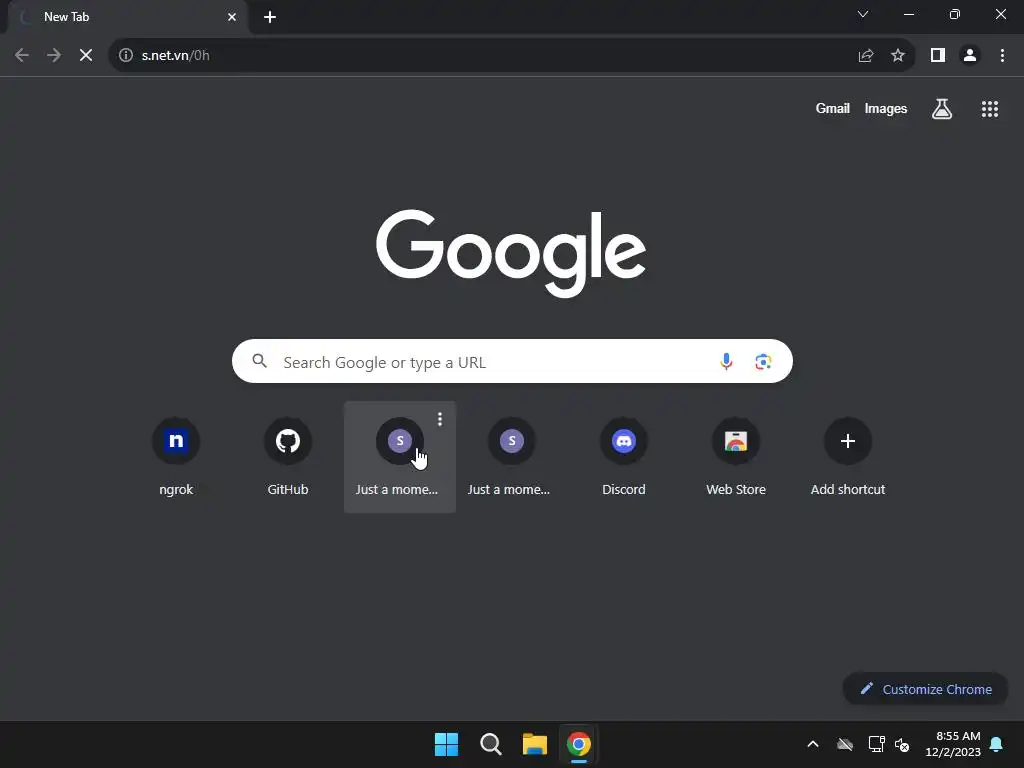Open more actions for hovered shortcut
1024x768 pixels.
pyautogui.click(x=440, y=419)
